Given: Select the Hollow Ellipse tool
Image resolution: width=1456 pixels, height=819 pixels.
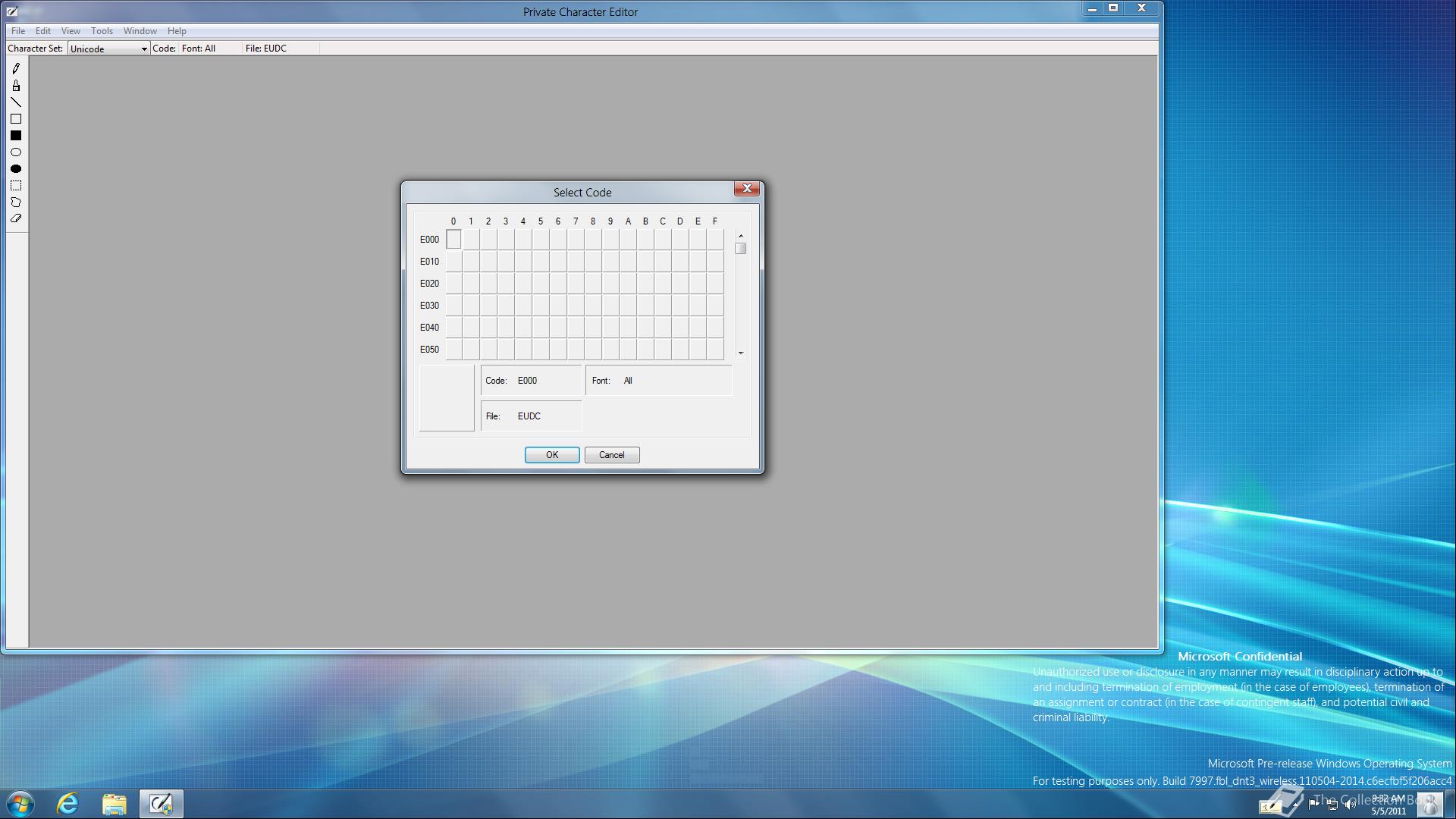Looking at the screenshot, I should pyautogui.click(x=16, y=152).
